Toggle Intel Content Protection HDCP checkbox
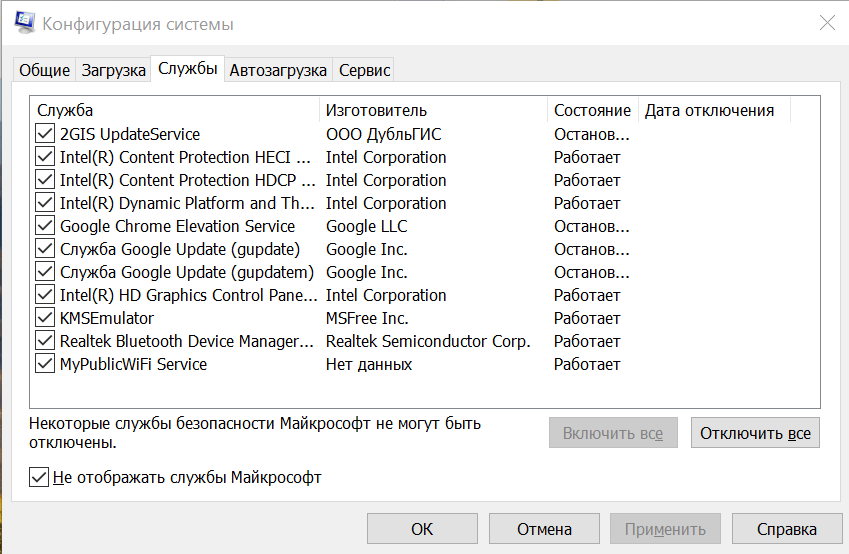 point(45,180)
